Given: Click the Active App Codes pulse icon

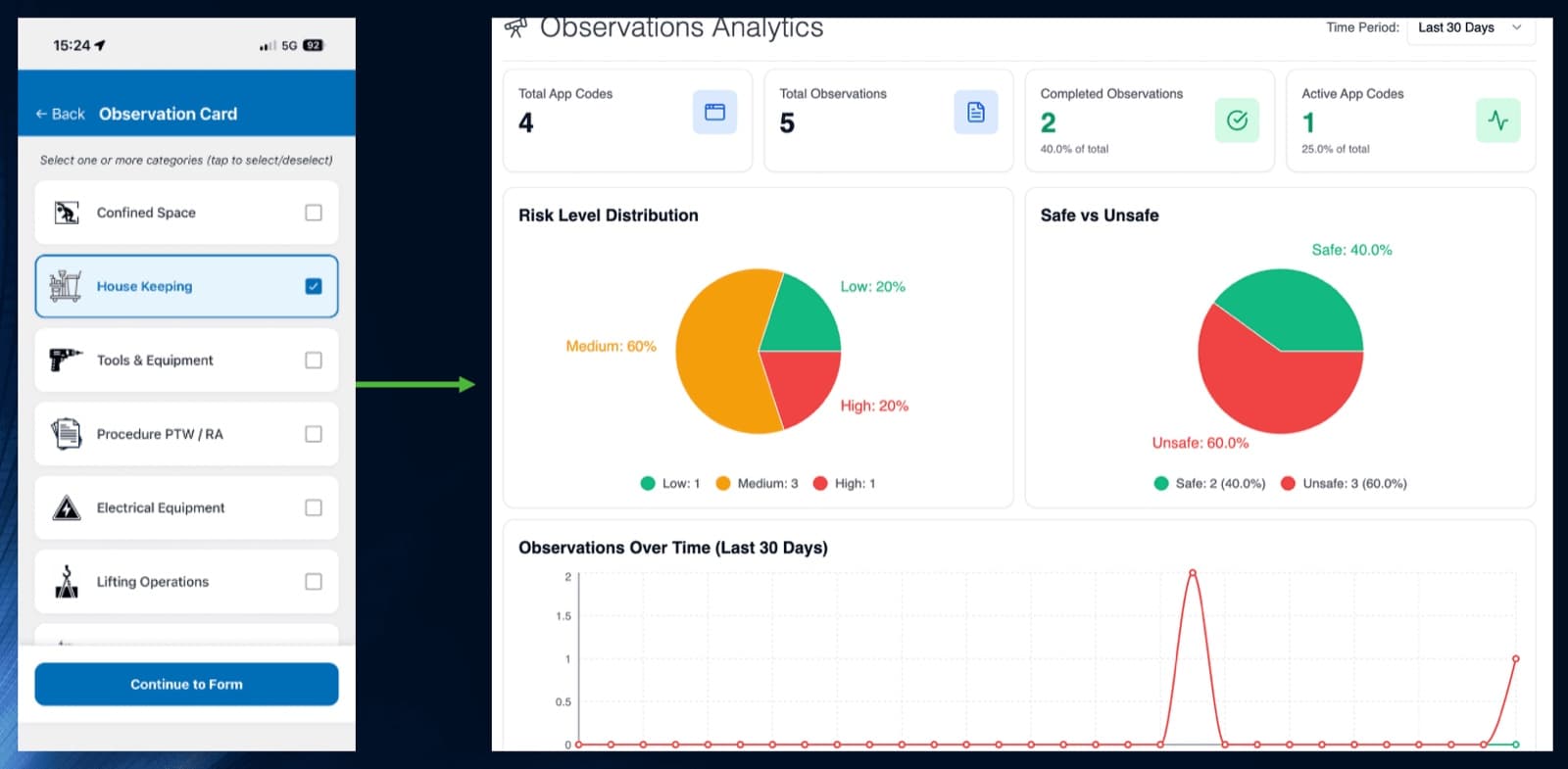Looking at the screenshot, I should (1497, 120).
